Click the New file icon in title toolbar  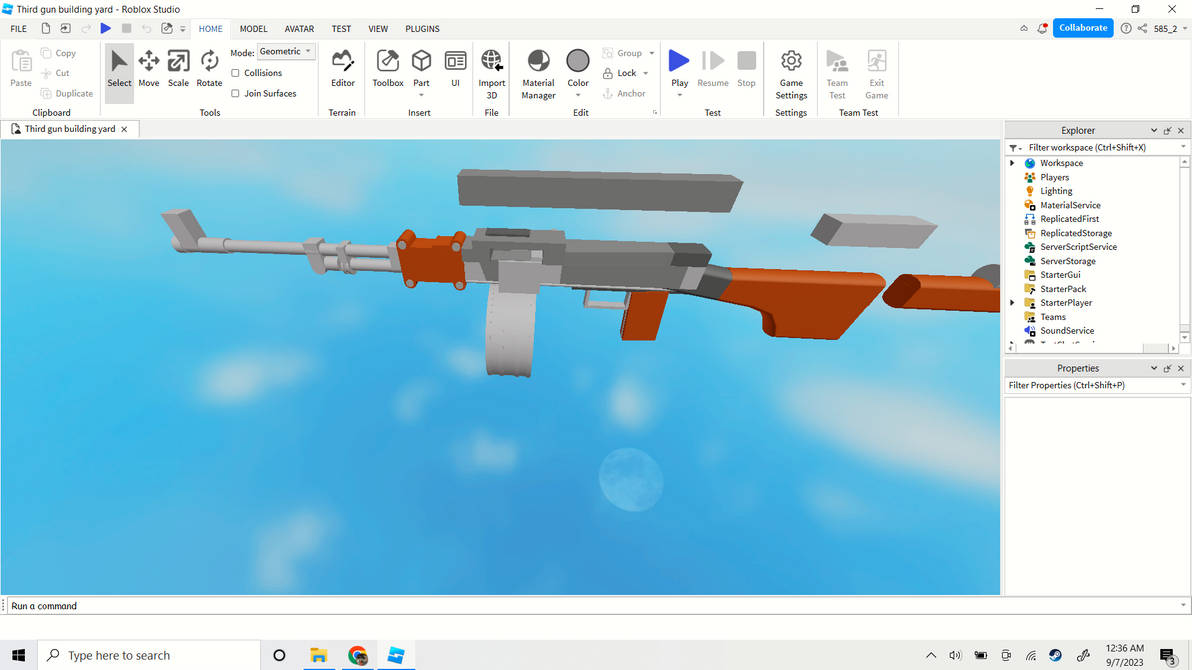46,28
